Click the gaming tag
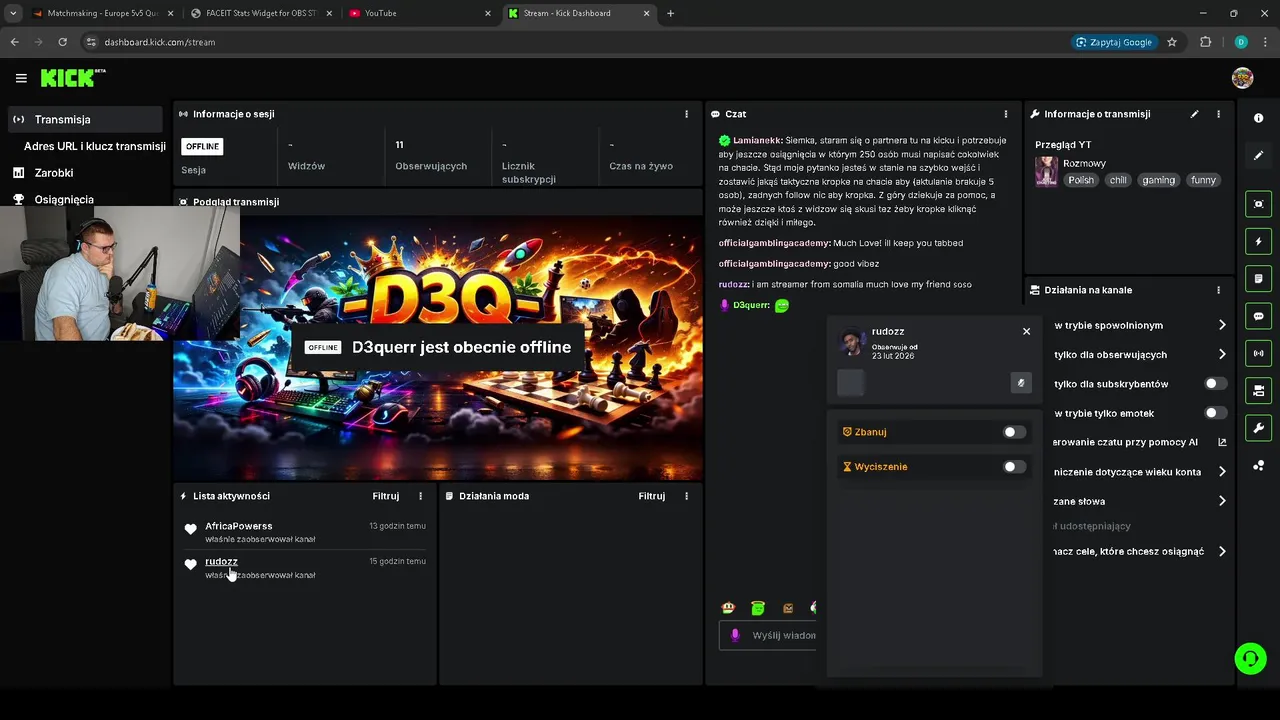Screen dimensions: 1280x720 (x=1159, y=180)
